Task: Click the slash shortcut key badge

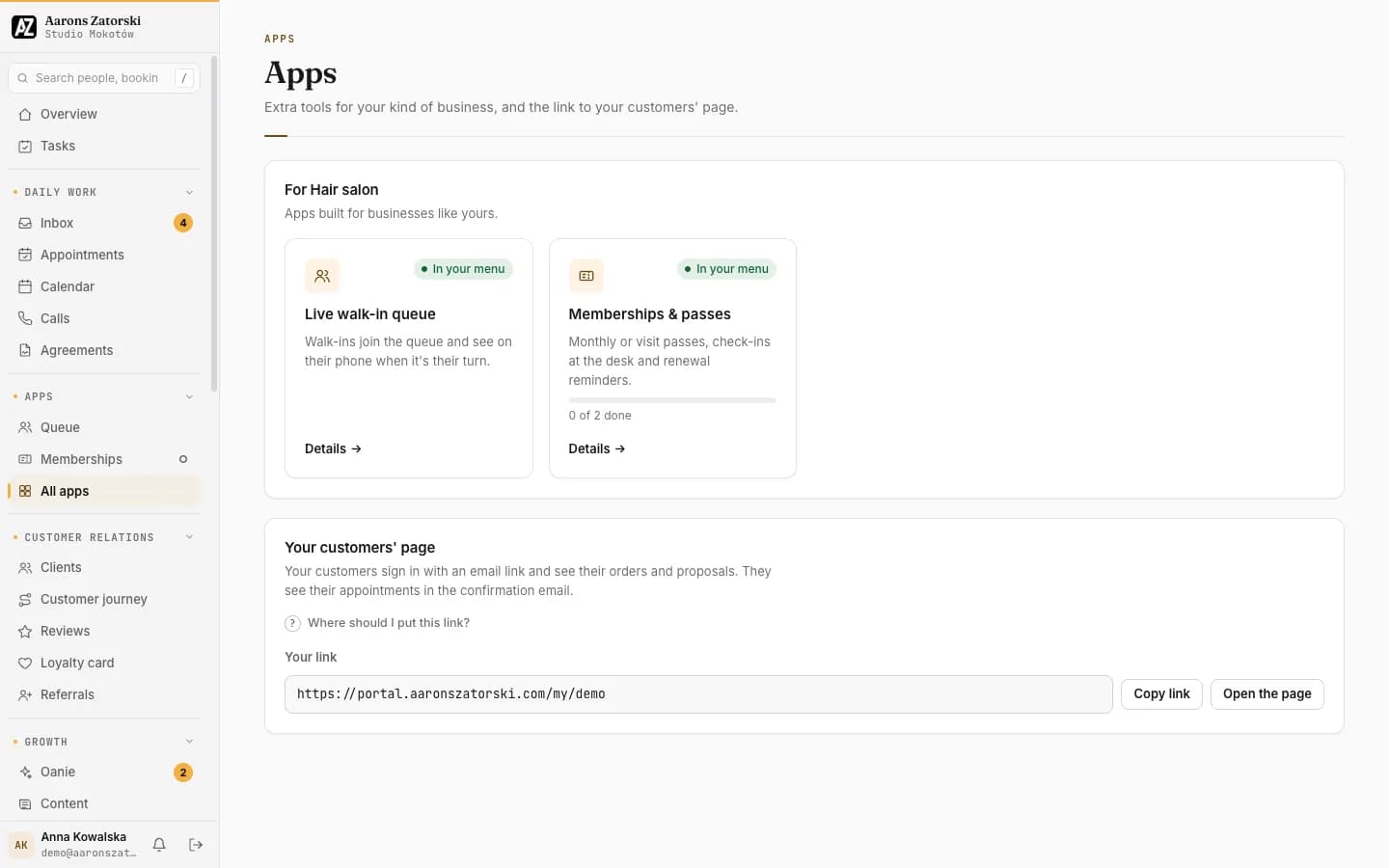Action: (184, 78)
